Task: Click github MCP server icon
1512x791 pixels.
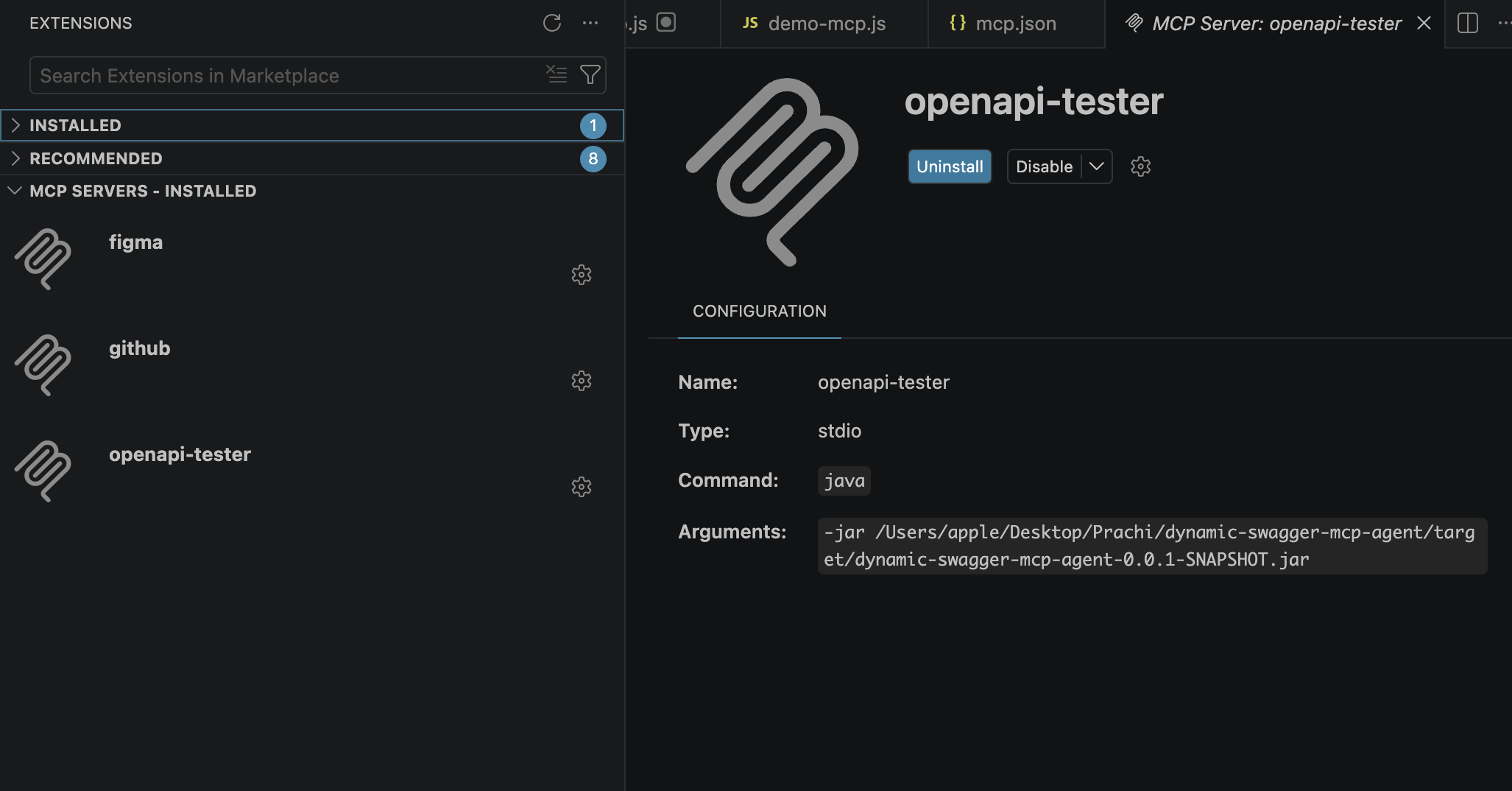Action: pyautogui.click(x=43, y=365)
